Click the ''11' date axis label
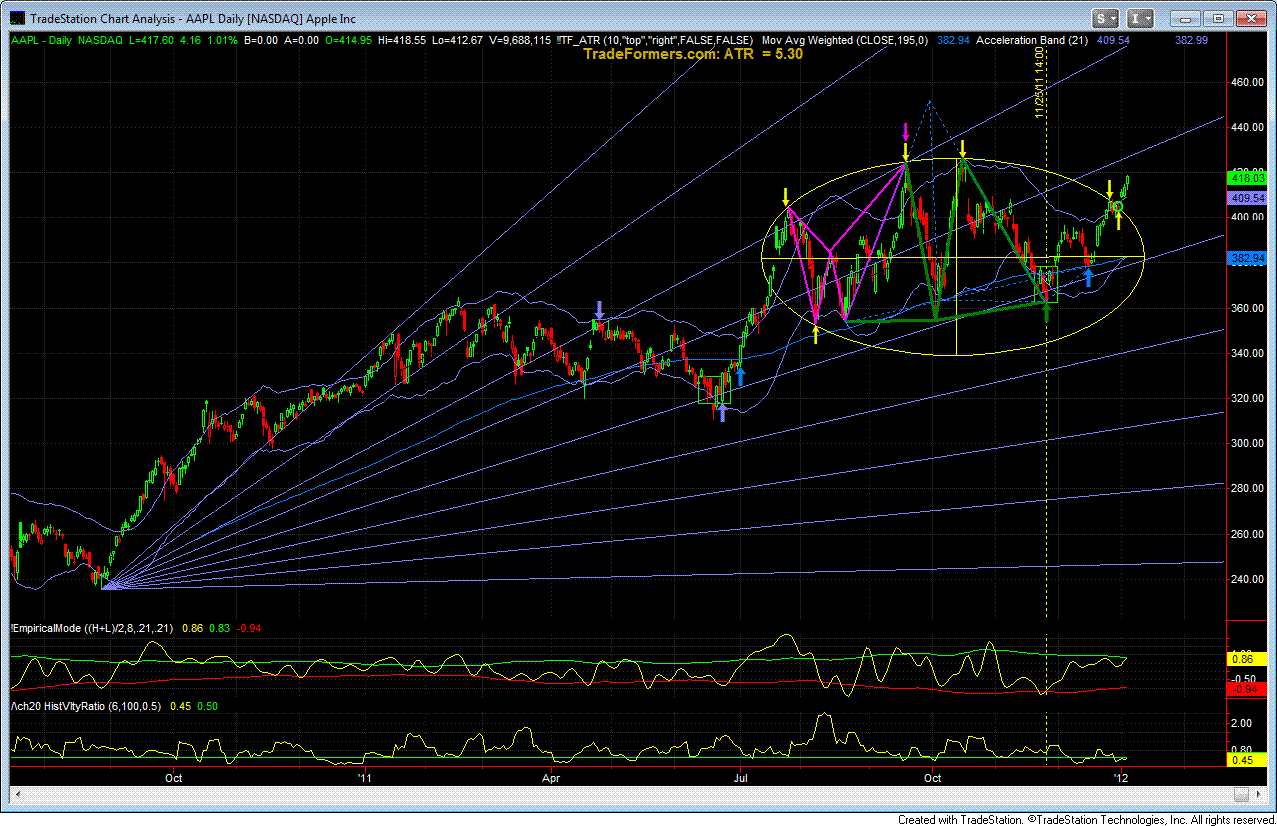 365,776
